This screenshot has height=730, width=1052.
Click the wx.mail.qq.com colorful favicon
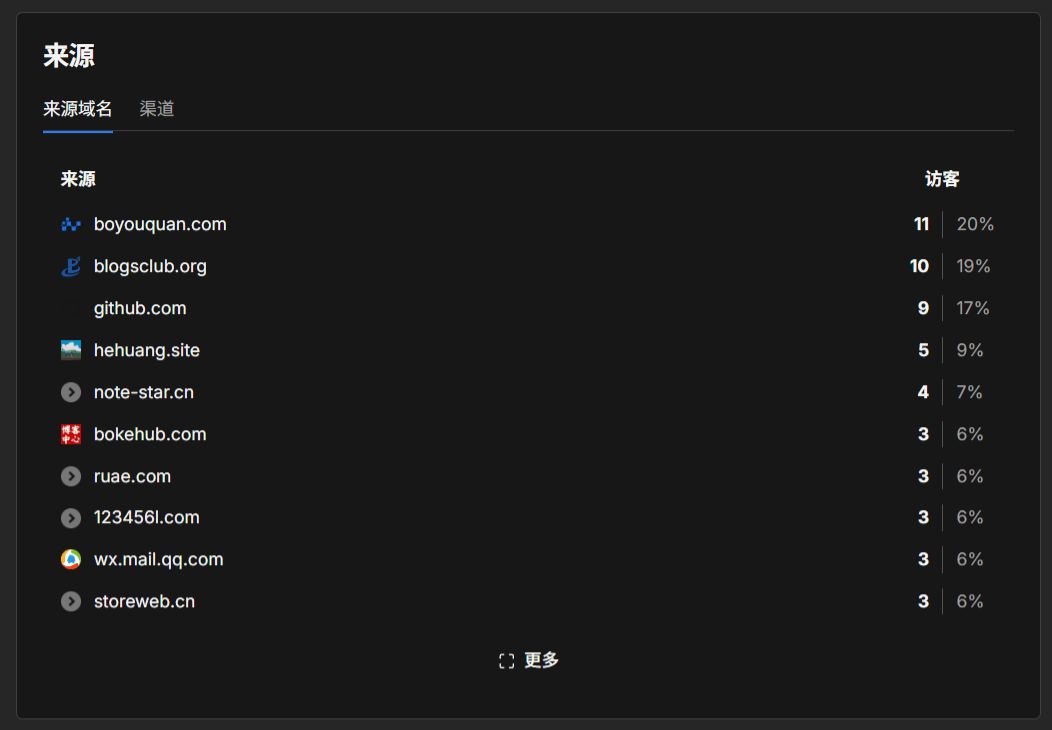(70, 560)
